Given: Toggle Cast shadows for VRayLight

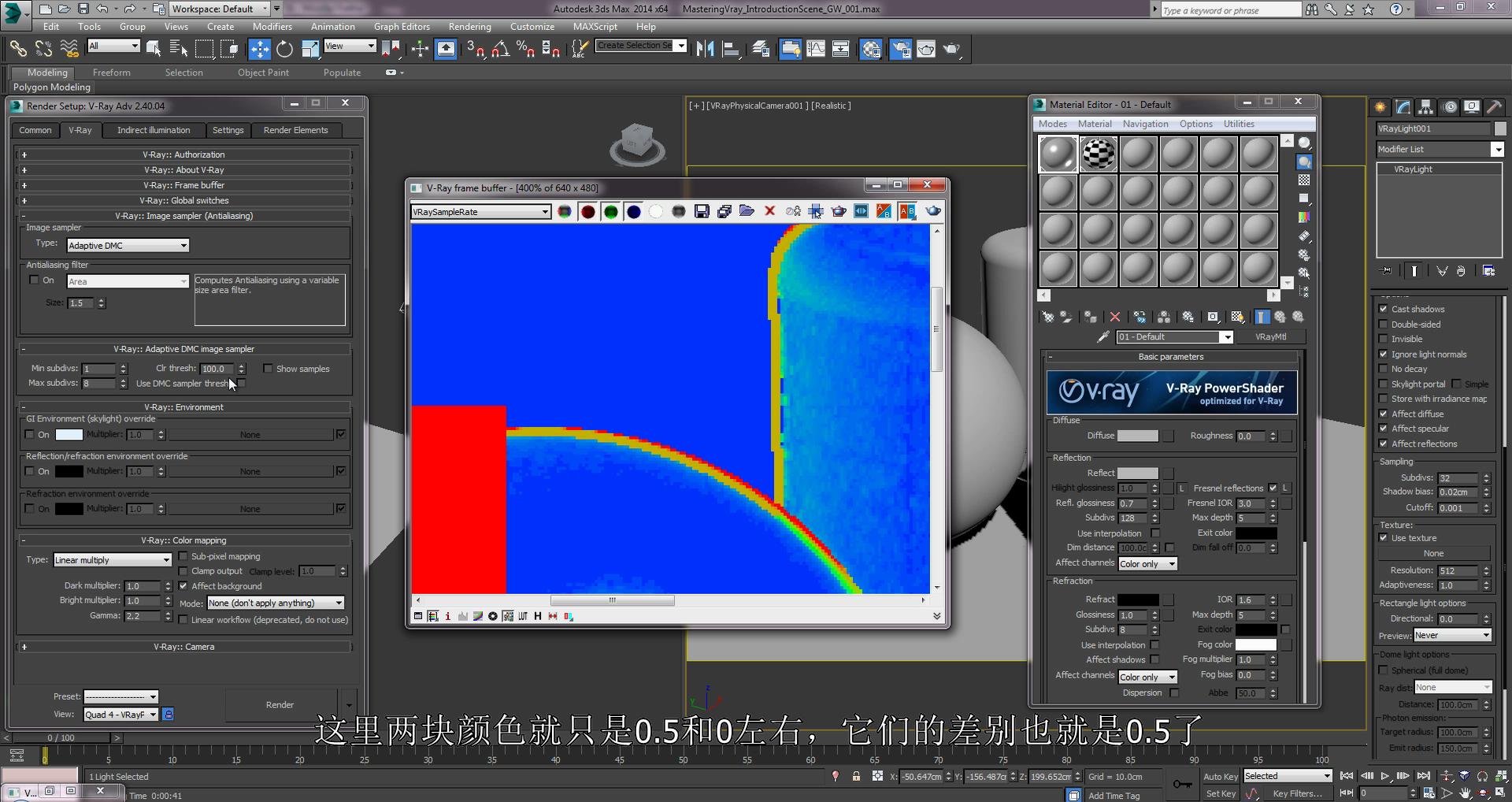Looking at the screenshot, I should [1384, 309].
